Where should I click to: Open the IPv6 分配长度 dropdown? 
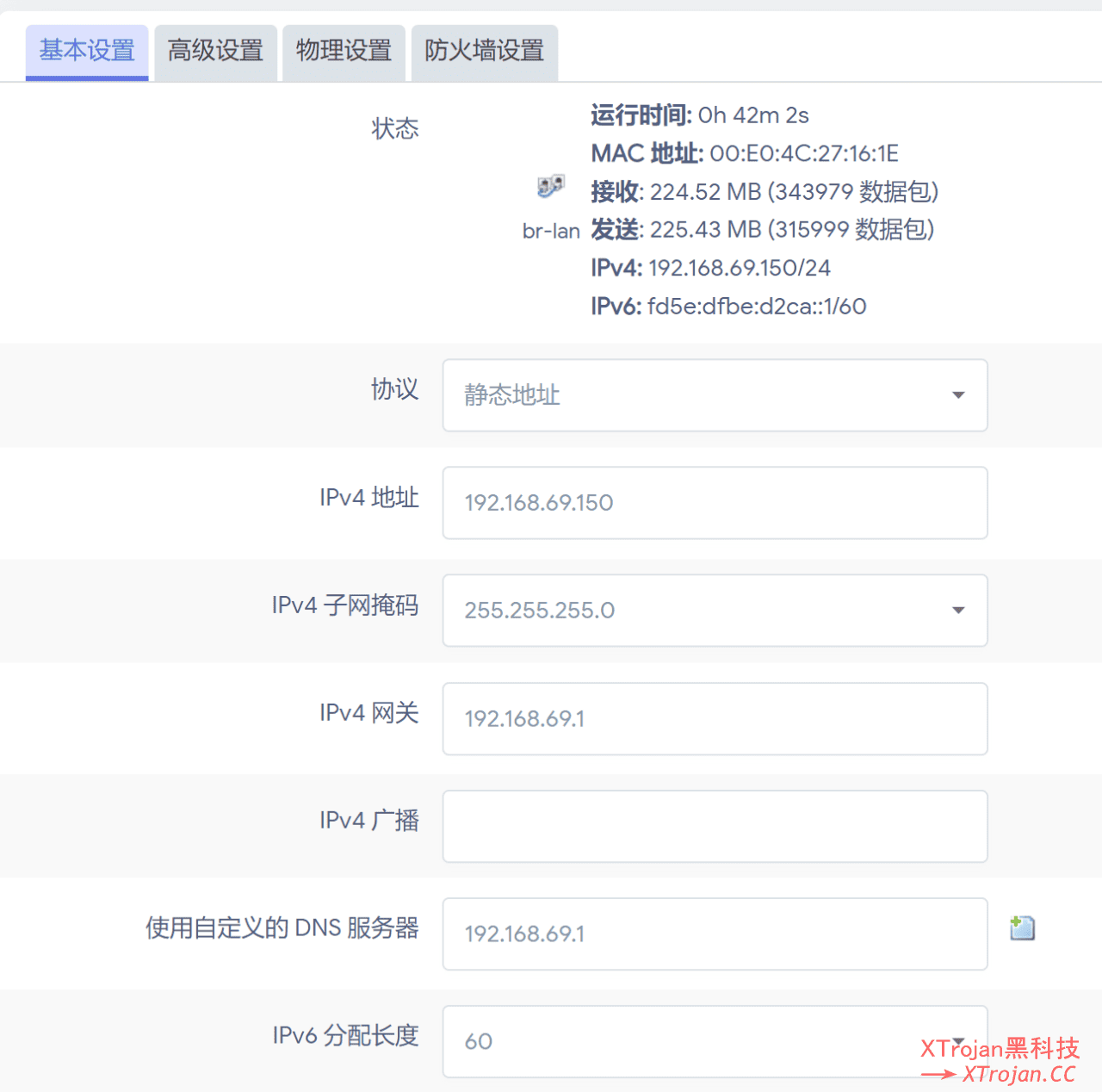[715, 1041]
